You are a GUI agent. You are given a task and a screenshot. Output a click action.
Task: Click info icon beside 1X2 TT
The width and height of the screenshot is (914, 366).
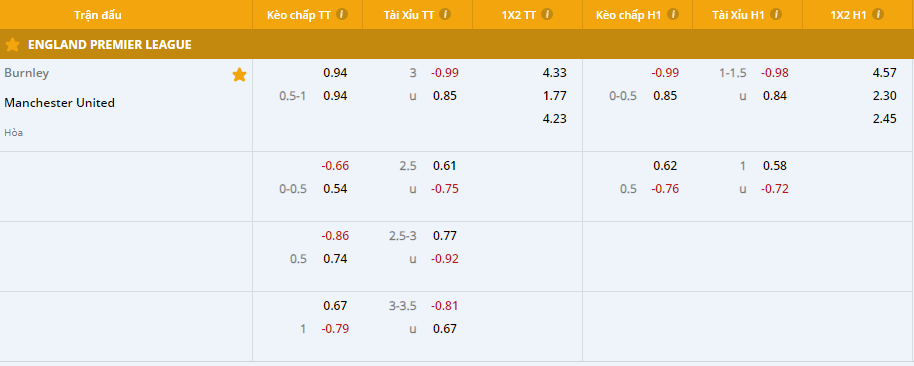(547, 15)
